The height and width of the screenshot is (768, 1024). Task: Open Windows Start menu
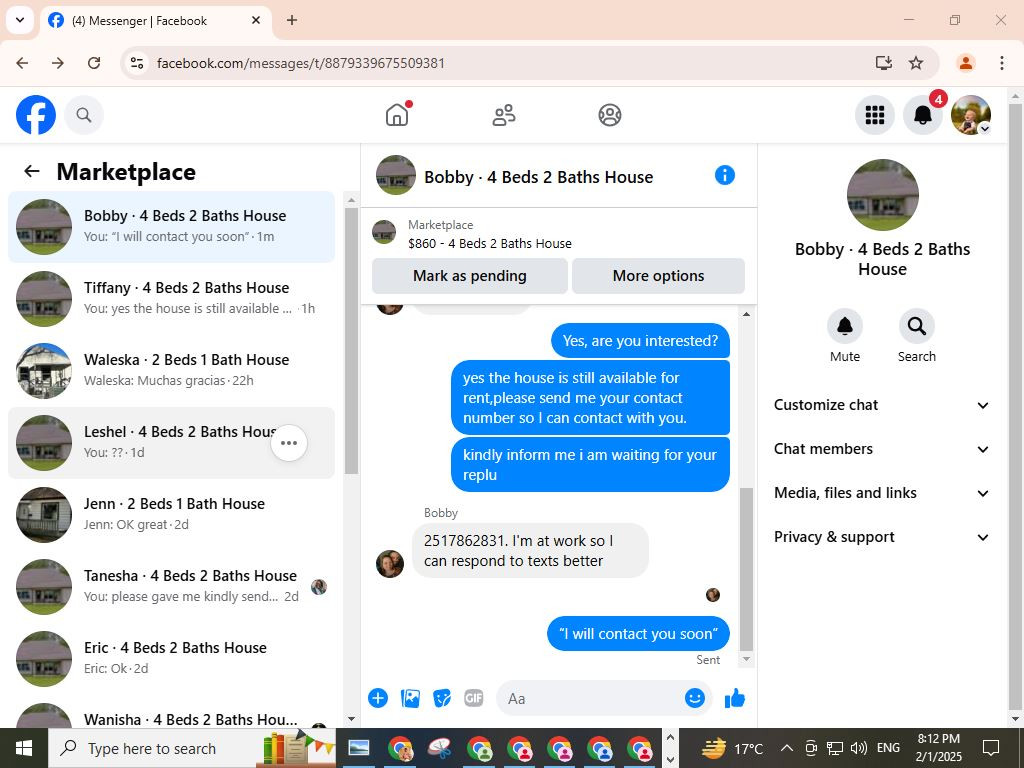24,748
